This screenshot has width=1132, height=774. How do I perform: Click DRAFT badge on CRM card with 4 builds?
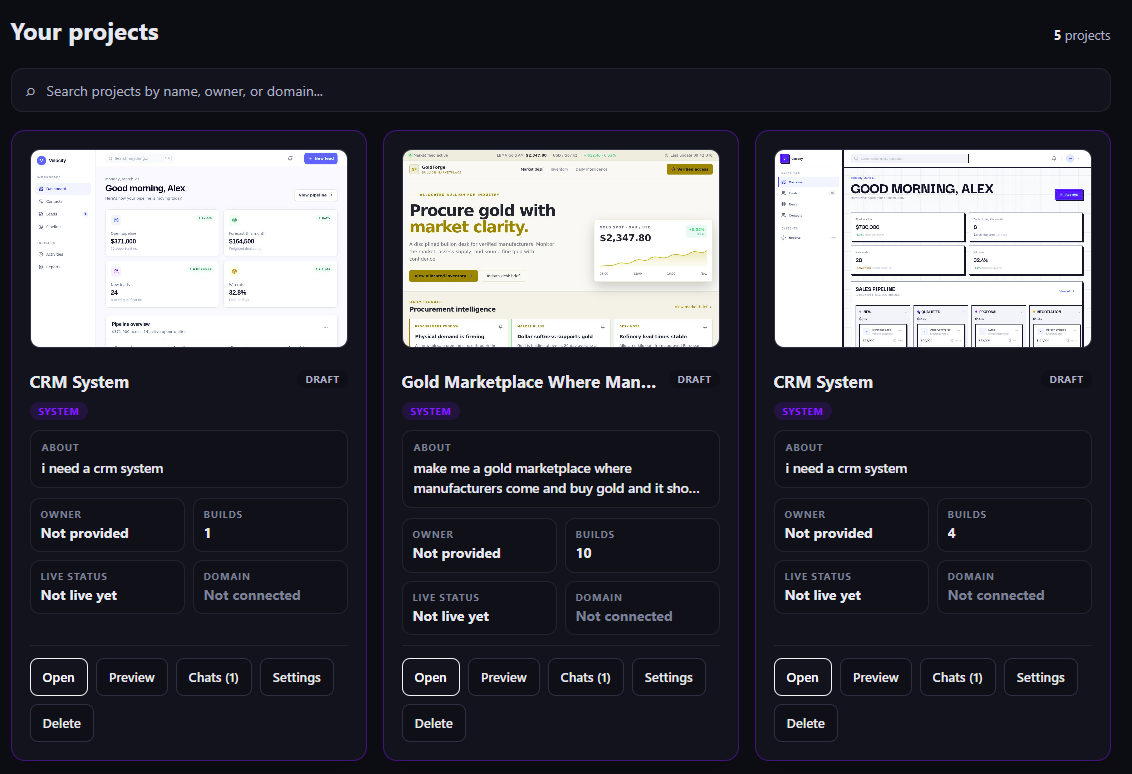pos(1066,379)
